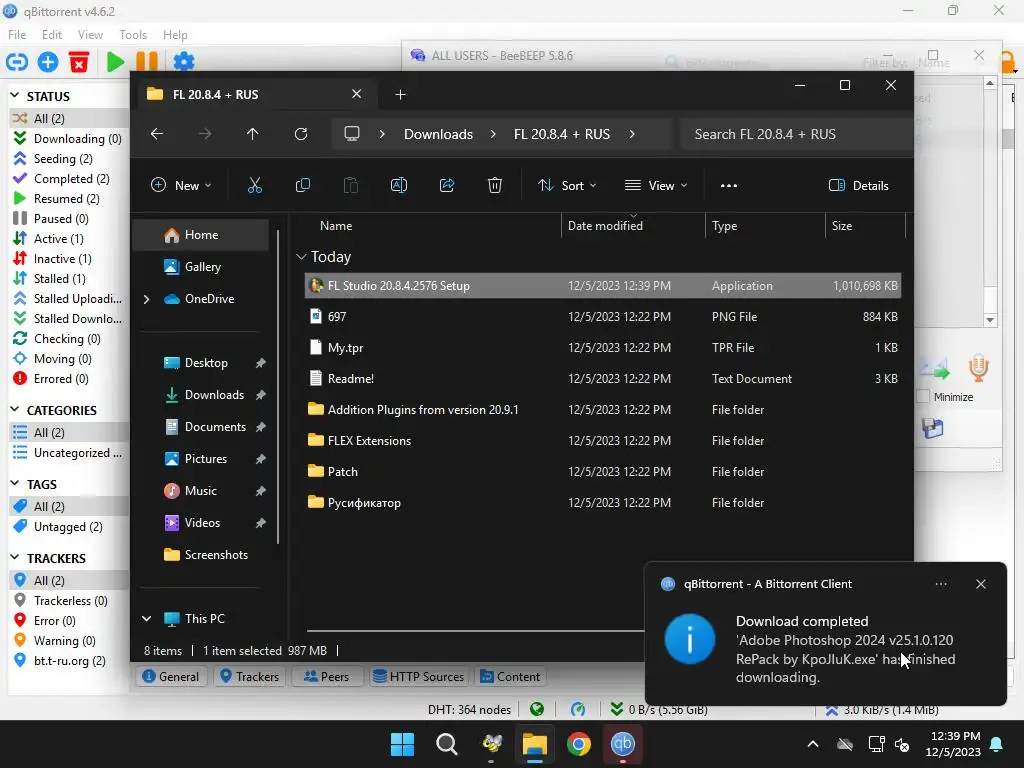
Task: Collapse the CATEGORIES section in qBittorrent
Action: [14, 410]
